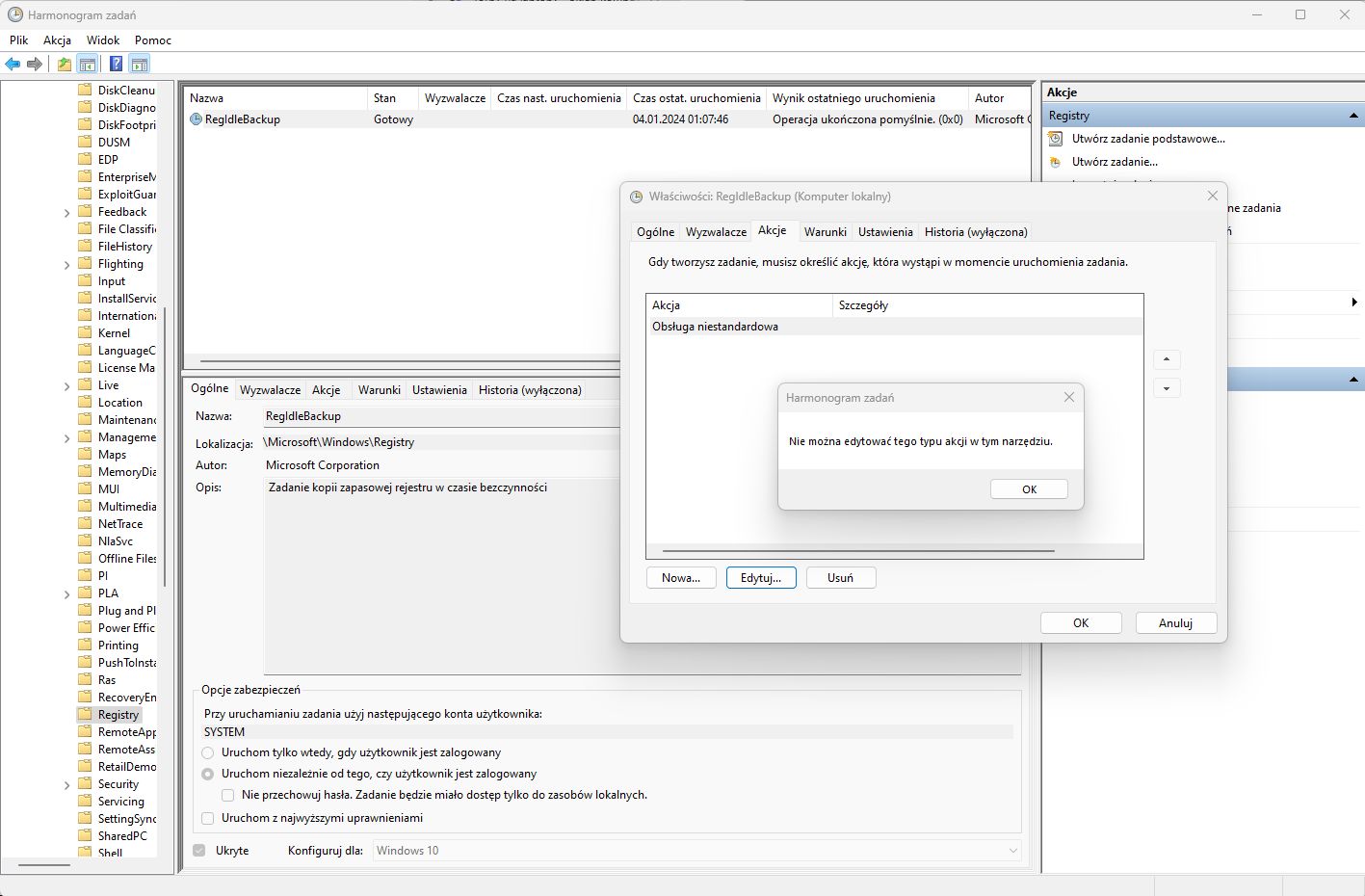Select the Registry folder icon in the tree

click(86, 714)
